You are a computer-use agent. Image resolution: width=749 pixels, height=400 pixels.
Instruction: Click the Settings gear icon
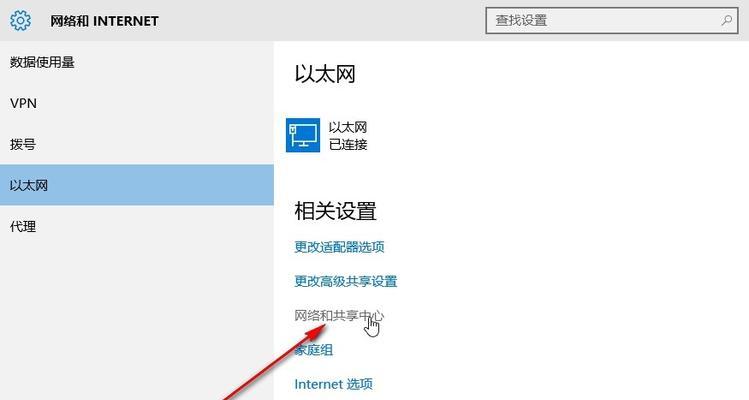point(20,21)
